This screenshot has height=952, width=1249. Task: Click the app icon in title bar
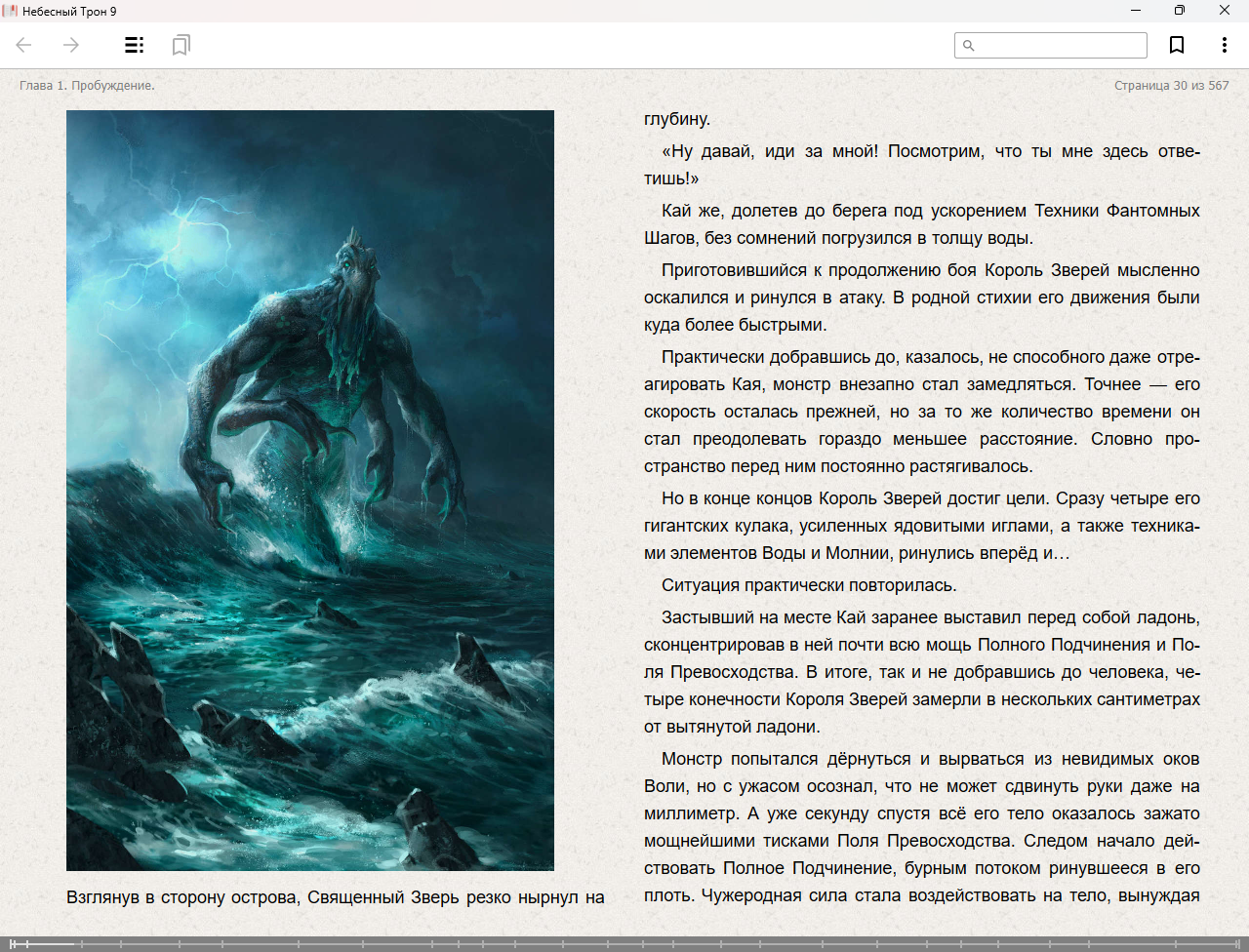[x=11, y=11]
